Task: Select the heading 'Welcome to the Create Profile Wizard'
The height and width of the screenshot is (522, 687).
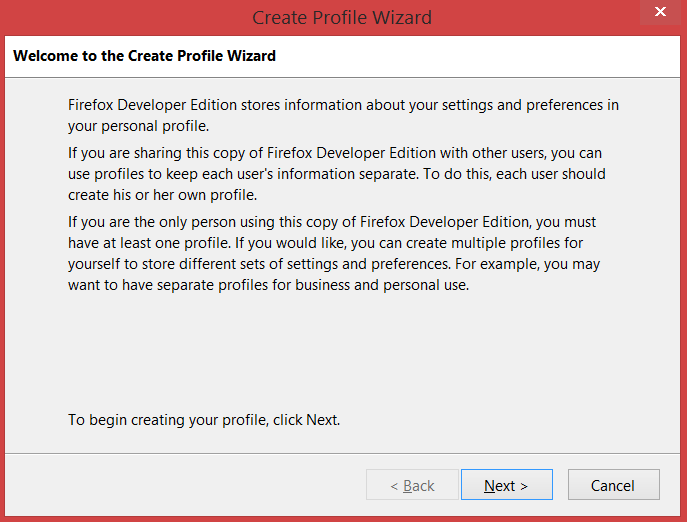Action: pyautogui.click(x=144, y=56)
